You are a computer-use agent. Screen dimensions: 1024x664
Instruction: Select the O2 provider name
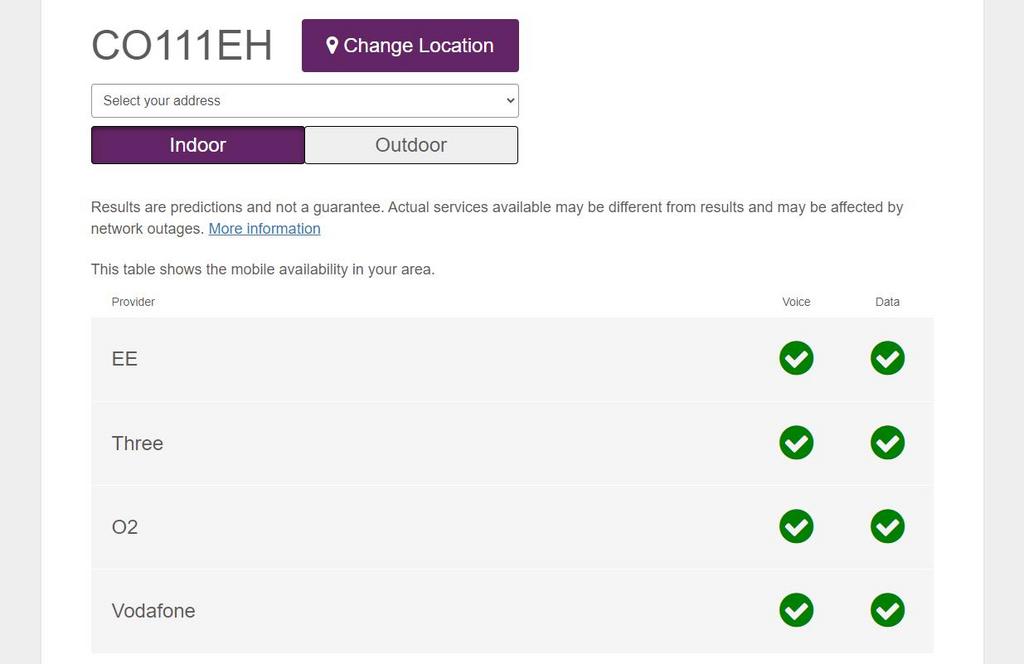click(125, 527)
